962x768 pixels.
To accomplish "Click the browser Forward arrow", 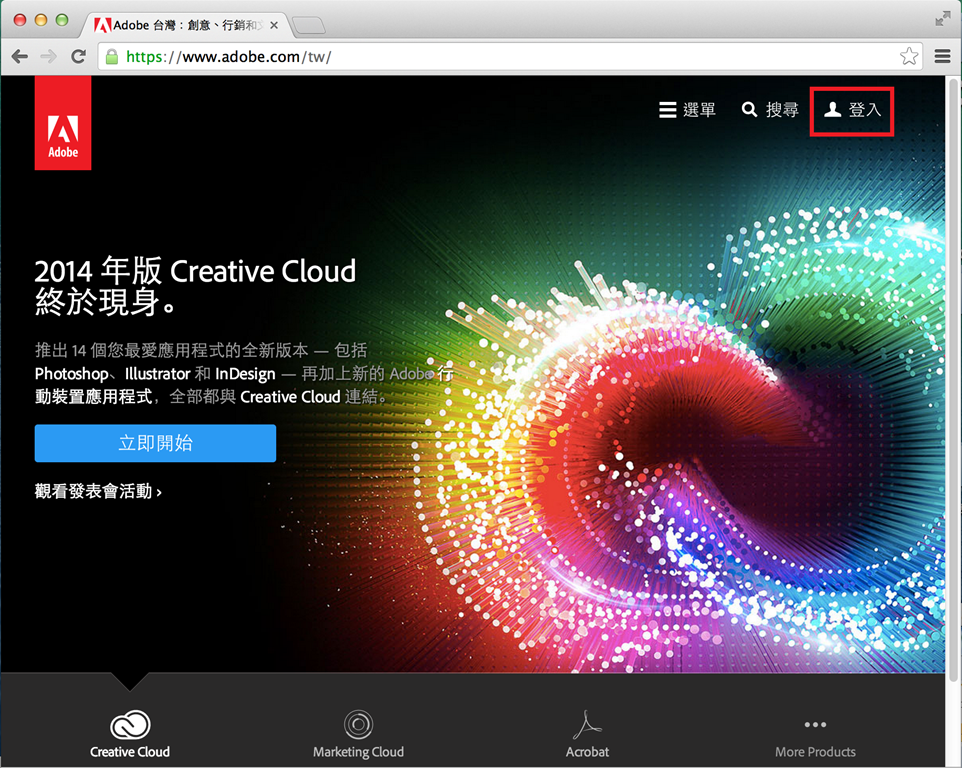I will click(x=48, y=56).
